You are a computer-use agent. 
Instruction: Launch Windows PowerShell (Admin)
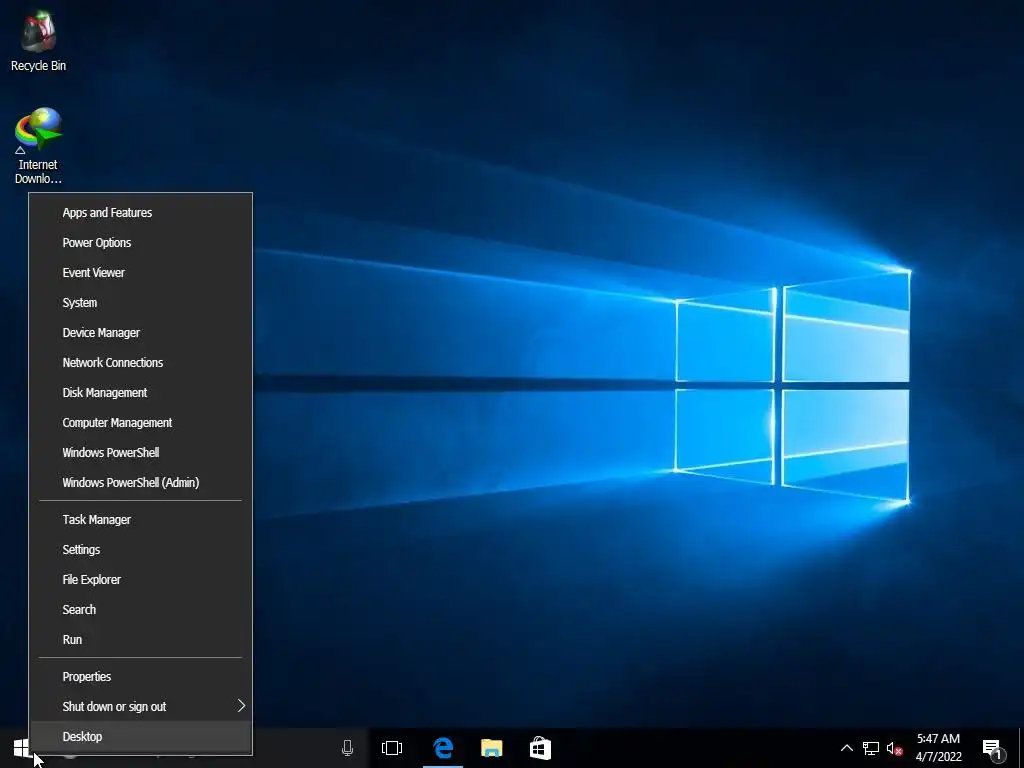140,483
